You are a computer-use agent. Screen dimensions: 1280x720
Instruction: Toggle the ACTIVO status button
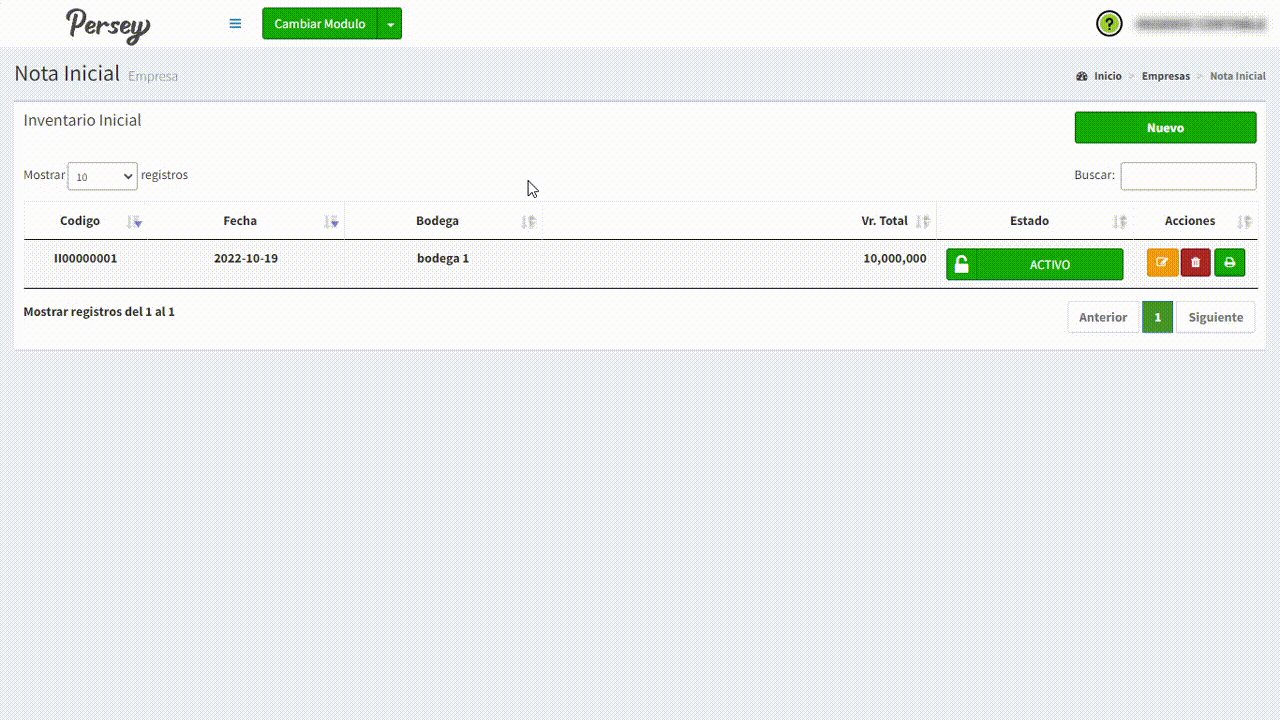1034,265
